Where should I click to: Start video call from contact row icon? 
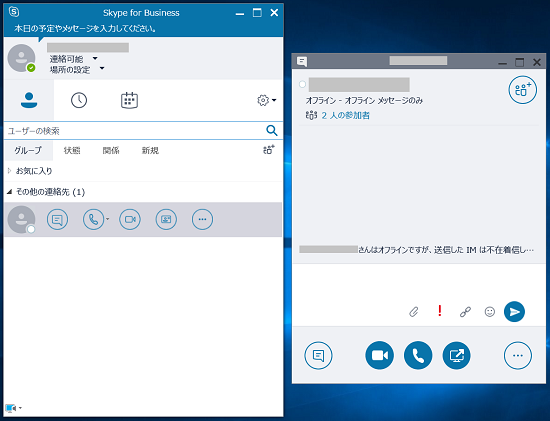130,220
